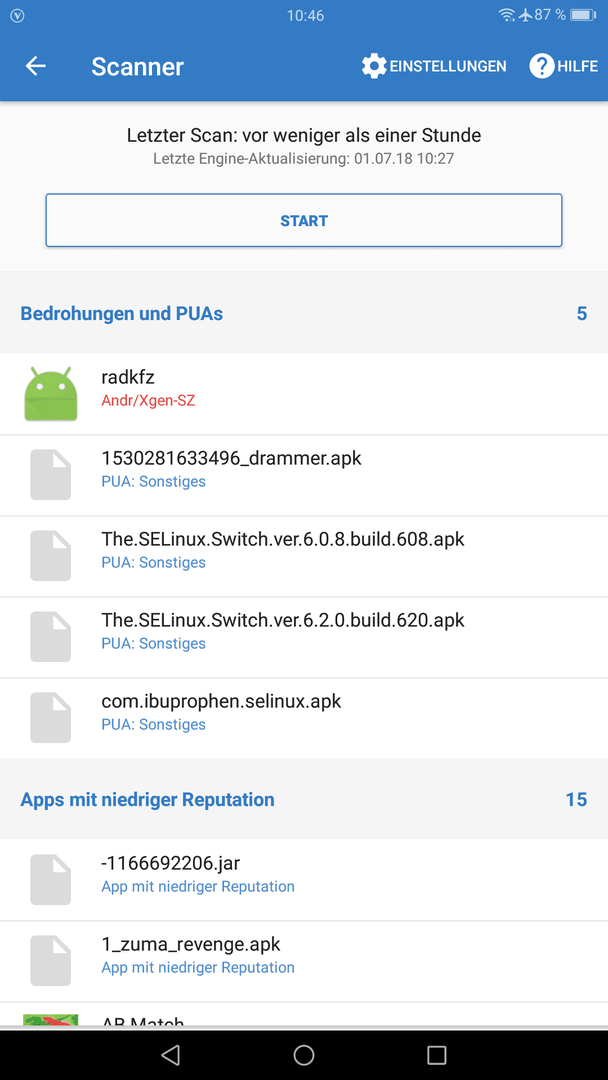This screenshot has height=1080, width=608.
Task: Start a new scan with START button
Action: (x=304, y=220)
